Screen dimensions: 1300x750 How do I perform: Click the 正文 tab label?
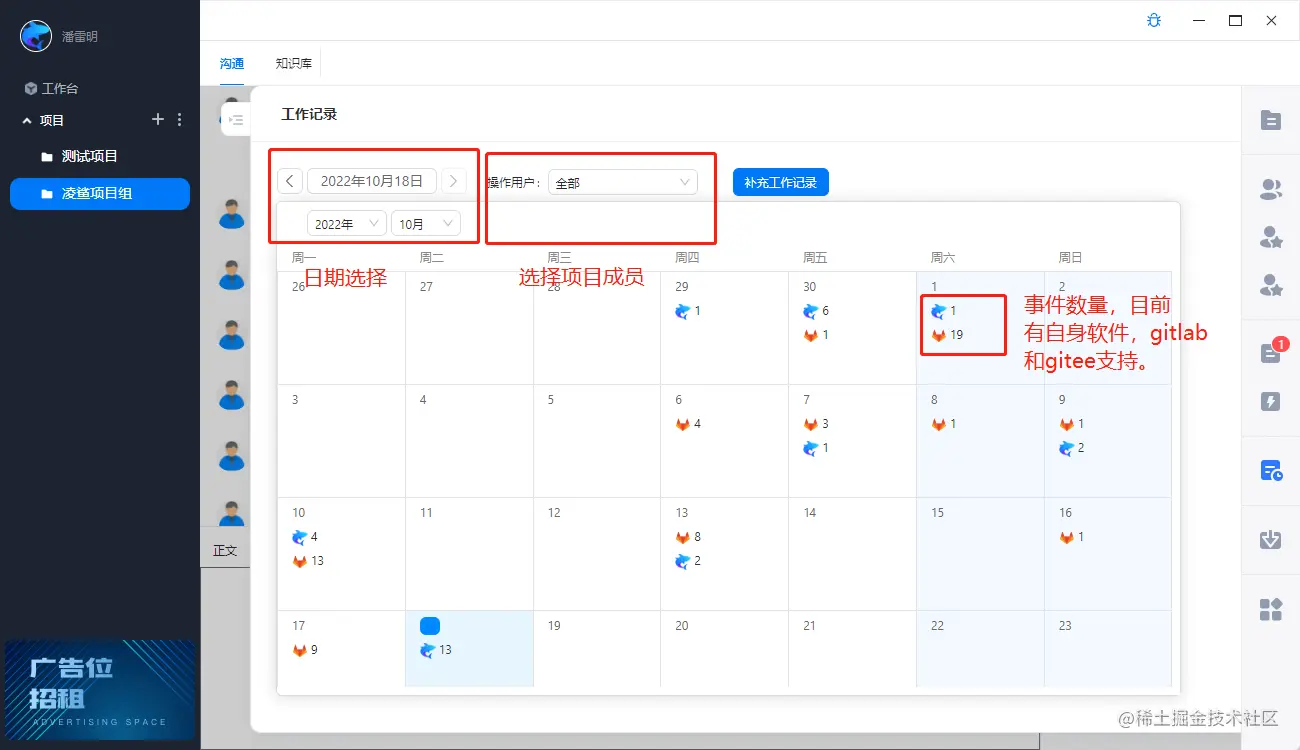tap(225, 550)
